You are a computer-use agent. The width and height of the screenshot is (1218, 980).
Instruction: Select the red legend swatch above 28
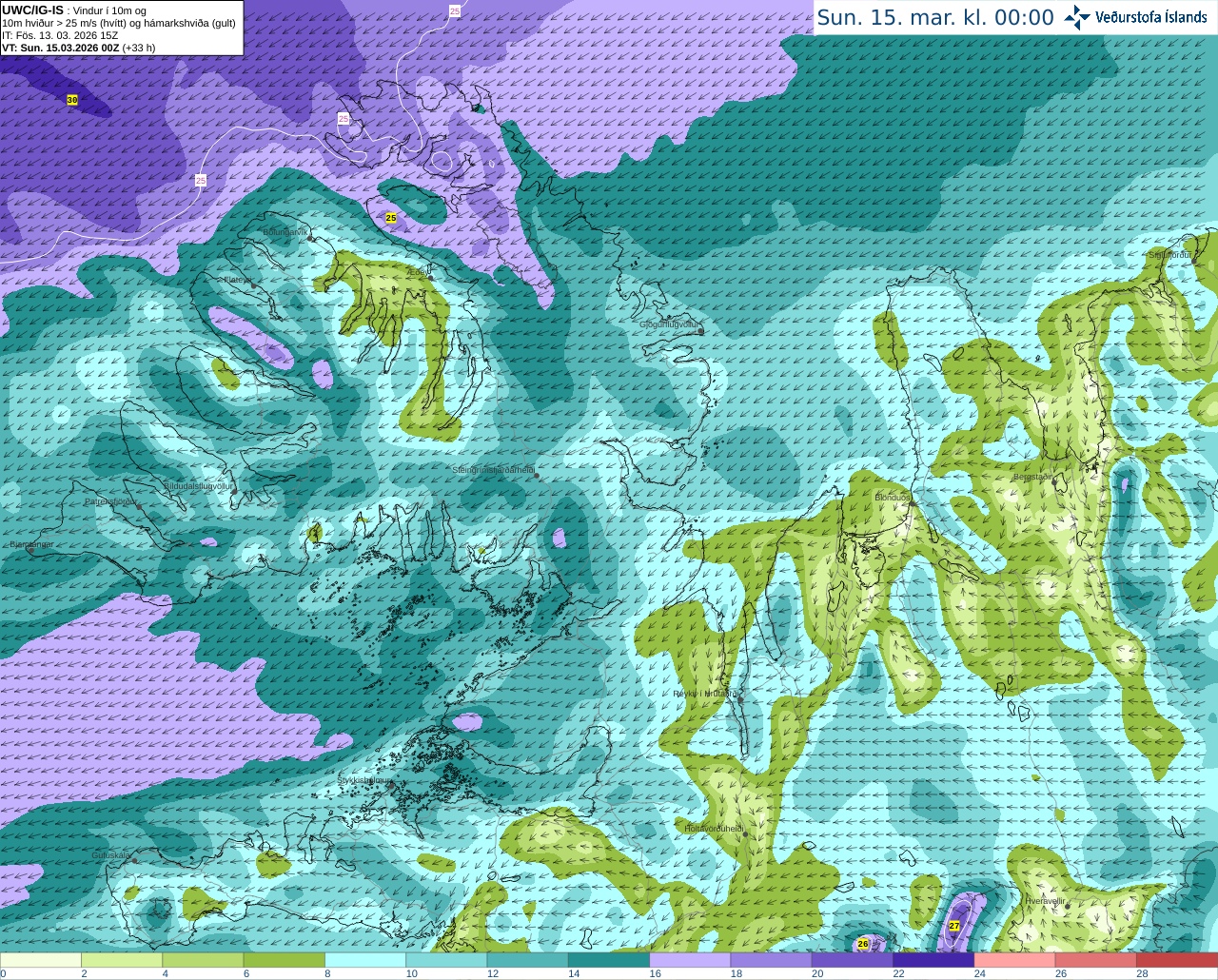(1177, 960)
